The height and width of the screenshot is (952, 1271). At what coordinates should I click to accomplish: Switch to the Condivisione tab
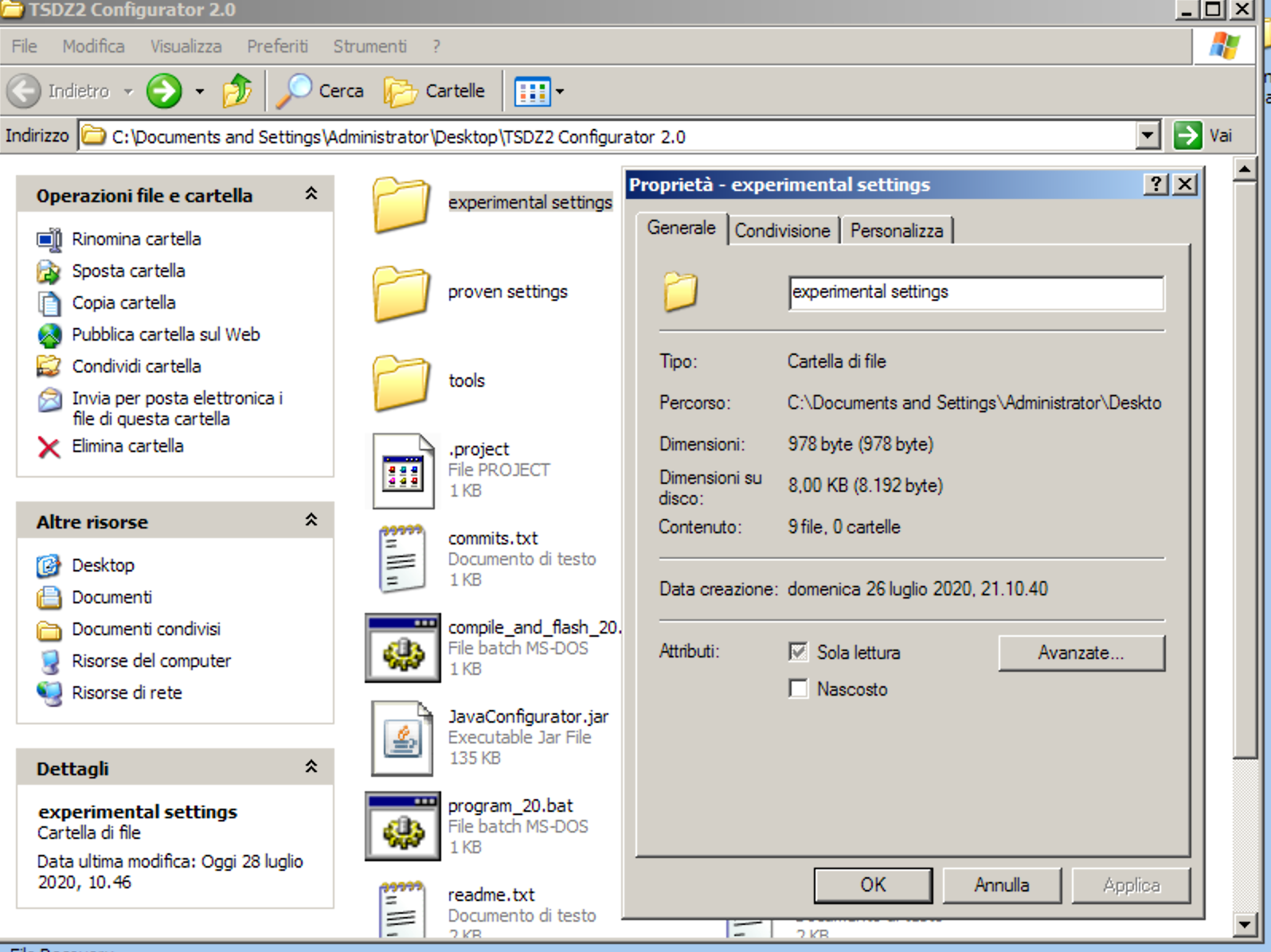pos(782,231)
